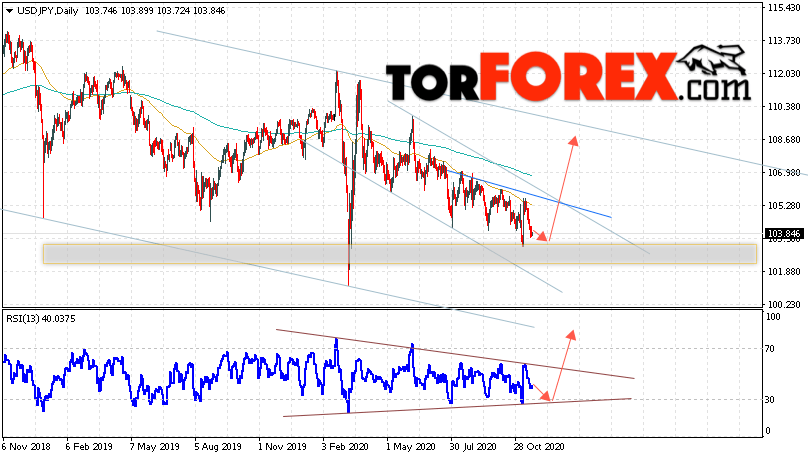This screenshot has height=458, width=808.
Task: Select the date label 28 Oct 2020
Action: (x=538, y=446)
